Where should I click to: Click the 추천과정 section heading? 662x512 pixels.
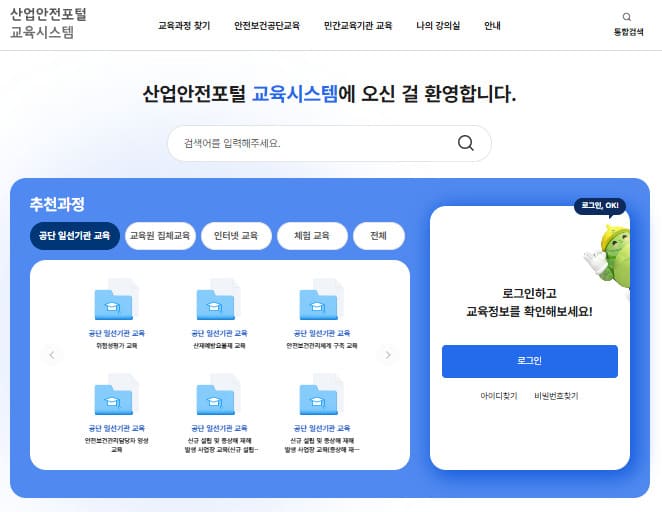(57, 204)
